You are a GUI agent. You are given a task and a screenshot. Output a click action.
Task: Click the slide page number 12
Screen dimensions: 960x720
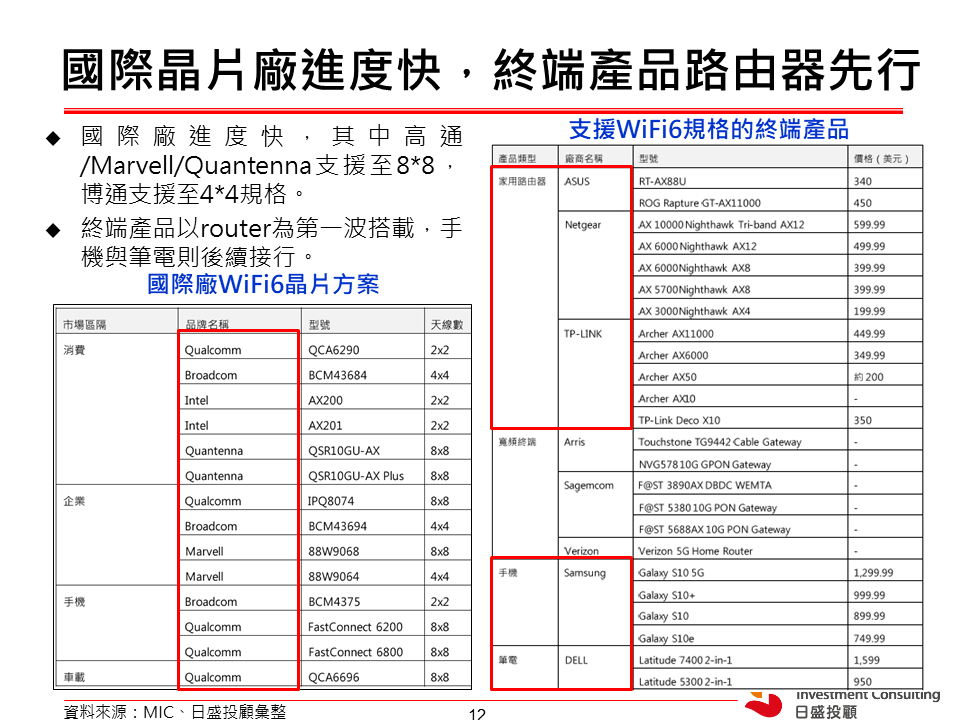tap(477, 714)
